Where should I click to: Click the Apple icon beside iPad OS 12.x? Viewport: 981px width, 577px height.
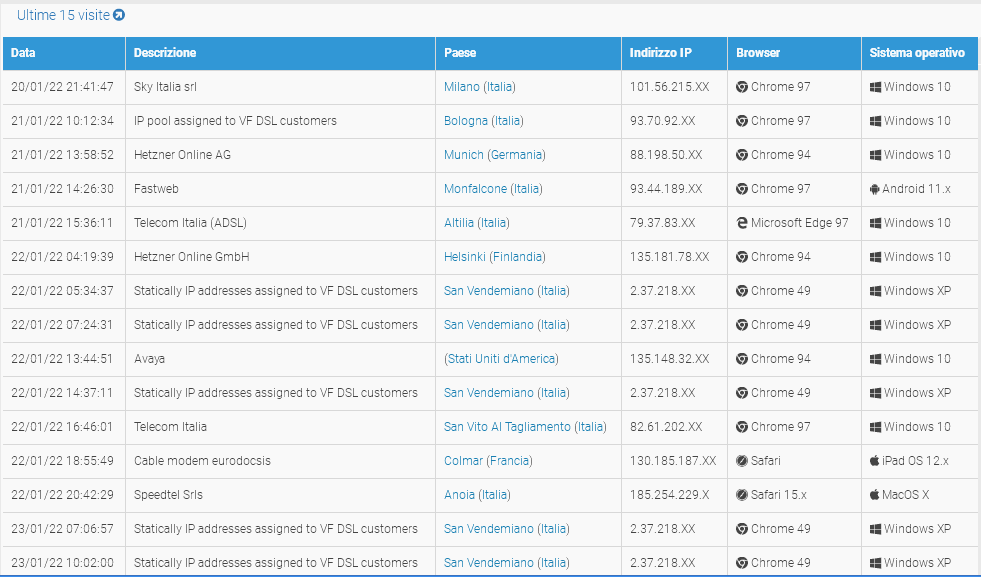875,461
